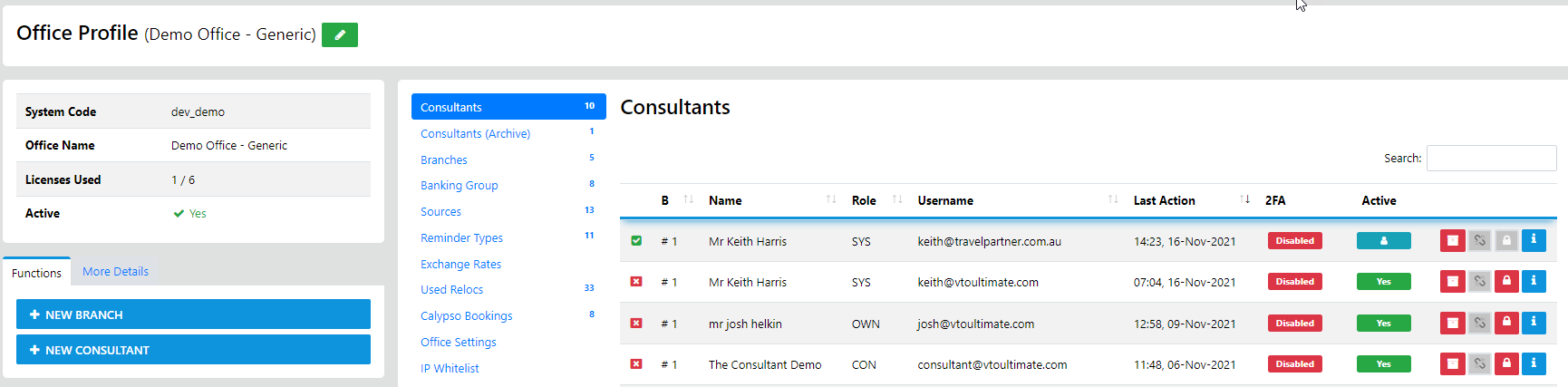Toggle red X status for mr josh helkin
This screenshot has width=1568, height=387.
tap(636, 324)
